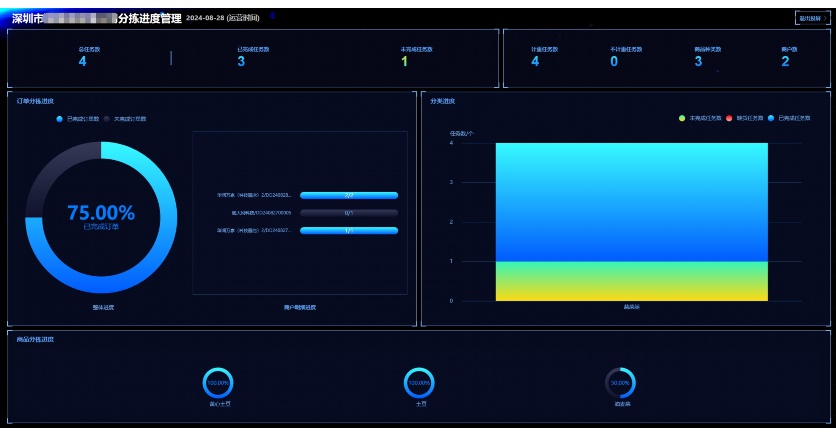The height and width of the screenshot is (436, 836).
Task: Select the first merchant progress bar 2/2
Action: tap(348, 195)
